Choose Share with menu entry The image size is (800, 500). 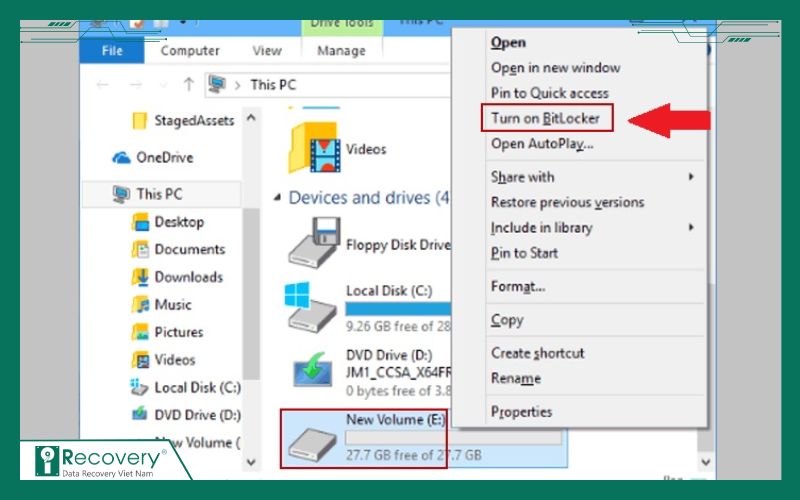(x=522, y=177)
